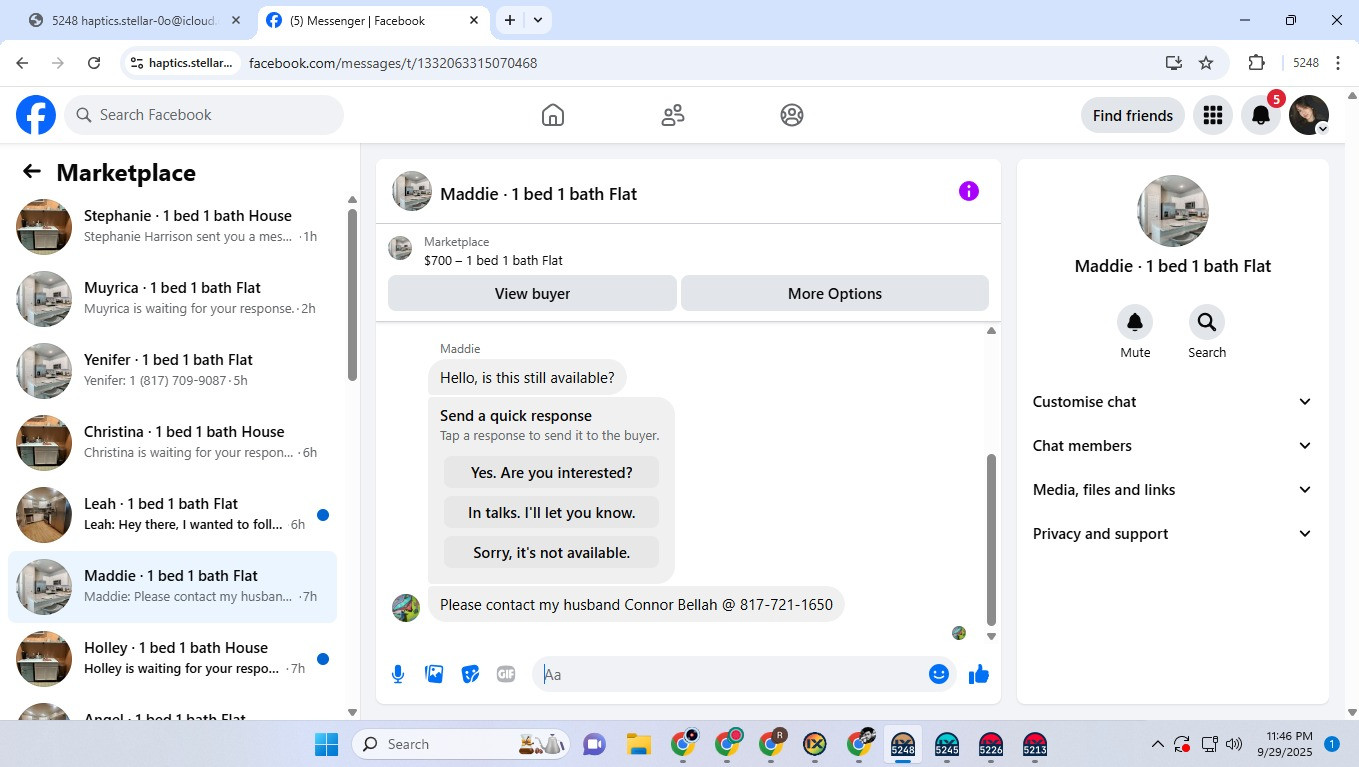
Task: Expand Media, files and links section
Action: 1172,490
